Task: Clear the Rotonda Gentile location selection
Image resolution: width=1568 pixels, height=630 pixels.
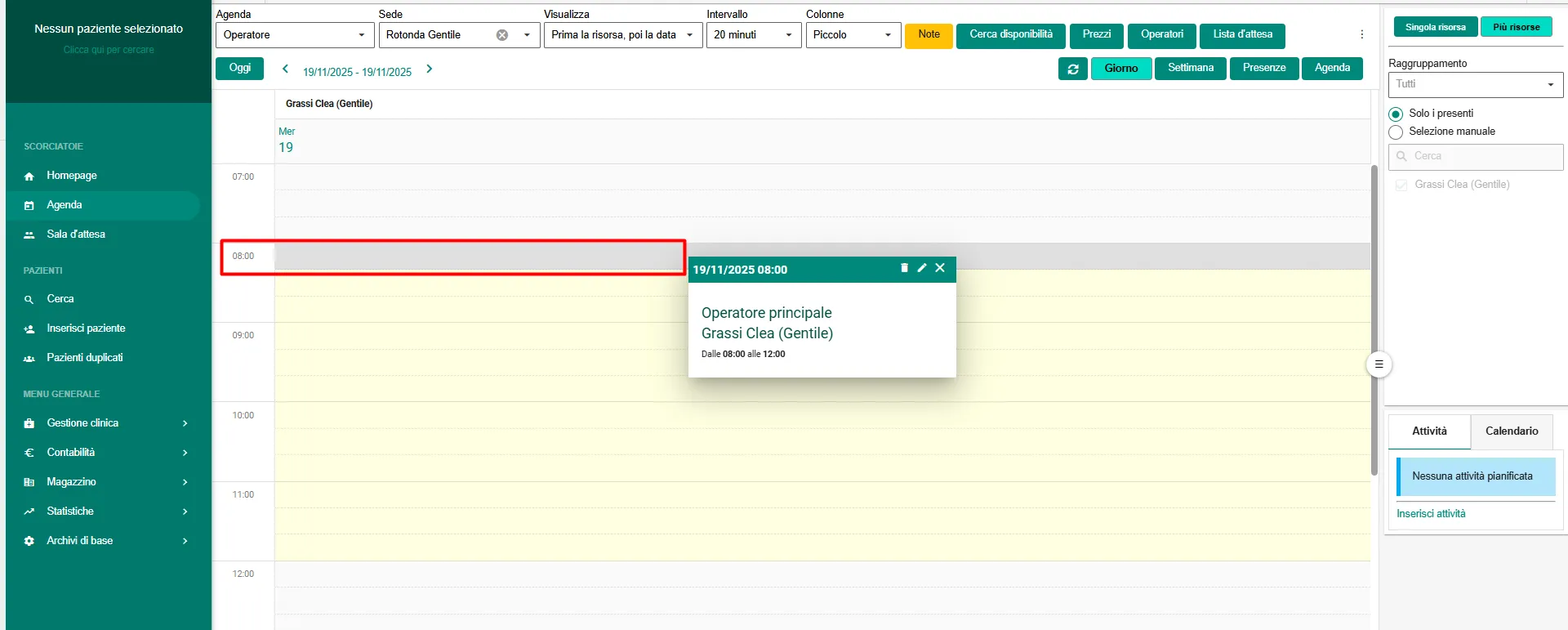Action: [502, 35]
